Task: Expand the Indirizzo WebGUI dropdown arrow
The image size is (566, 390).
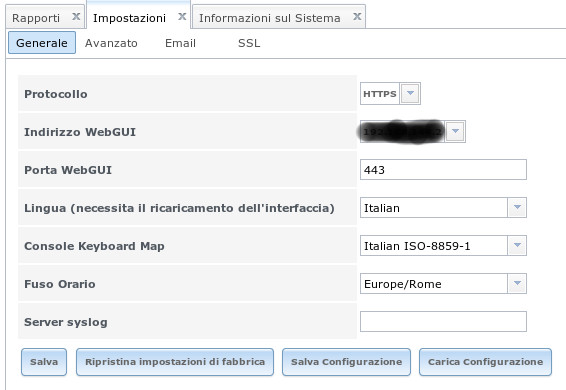Action: [455, 131]
